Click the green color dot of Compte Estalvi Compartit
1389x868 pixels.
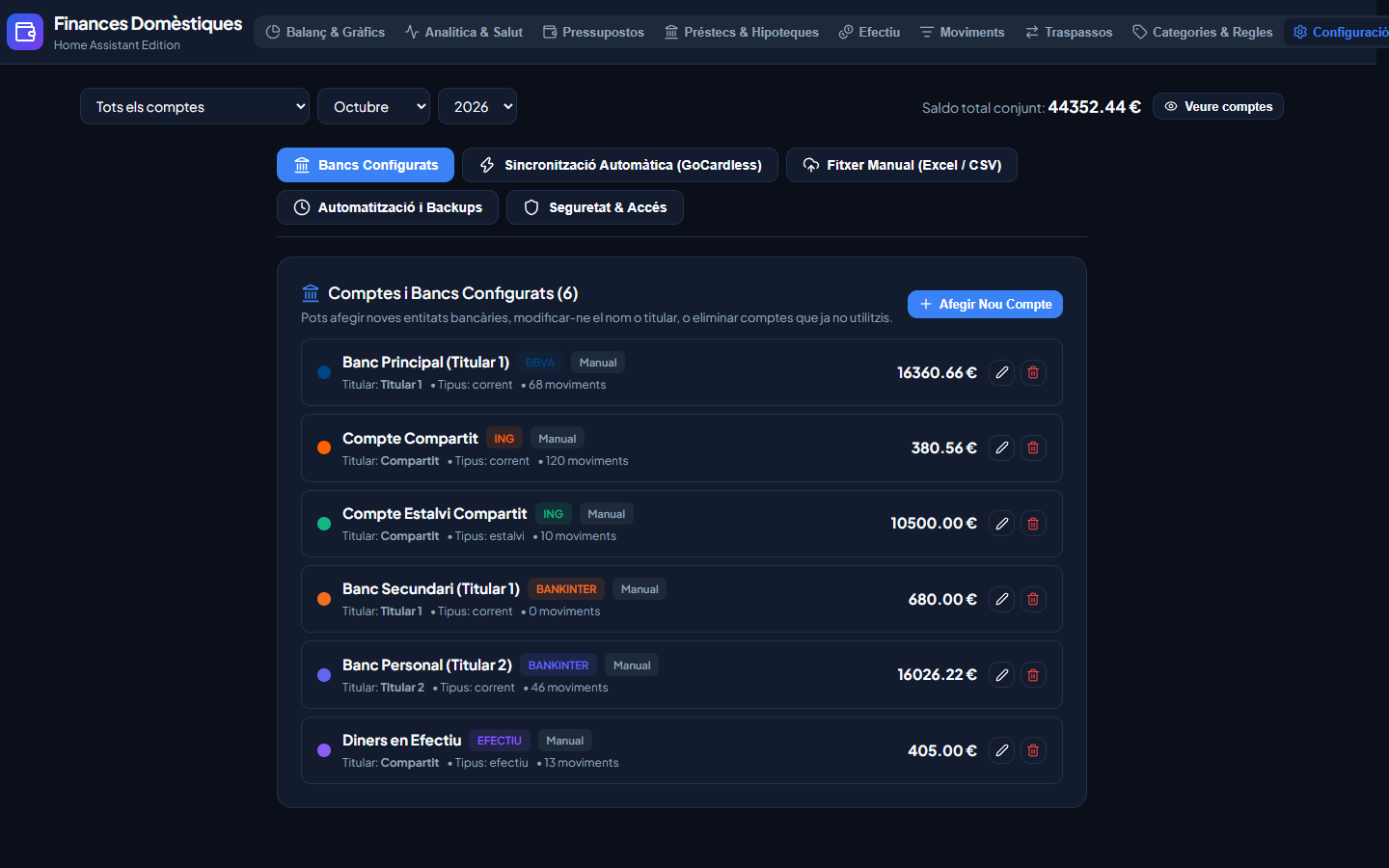(324, 524)
